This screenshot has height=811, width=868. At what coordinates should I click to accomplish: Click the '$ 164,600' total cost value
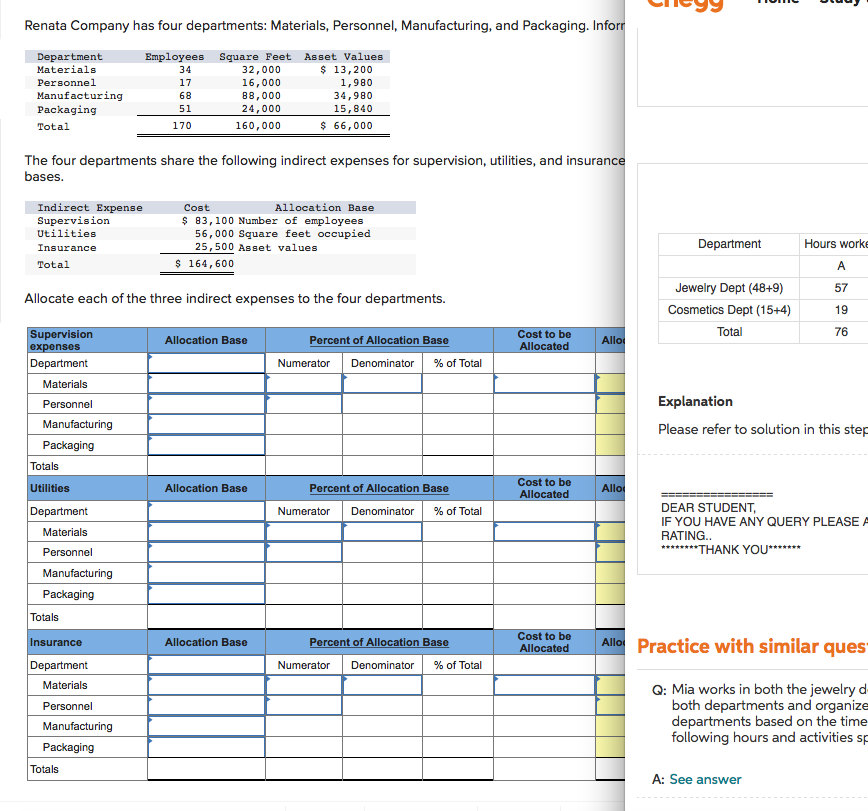pyautogui.click(x=204, y=264)
